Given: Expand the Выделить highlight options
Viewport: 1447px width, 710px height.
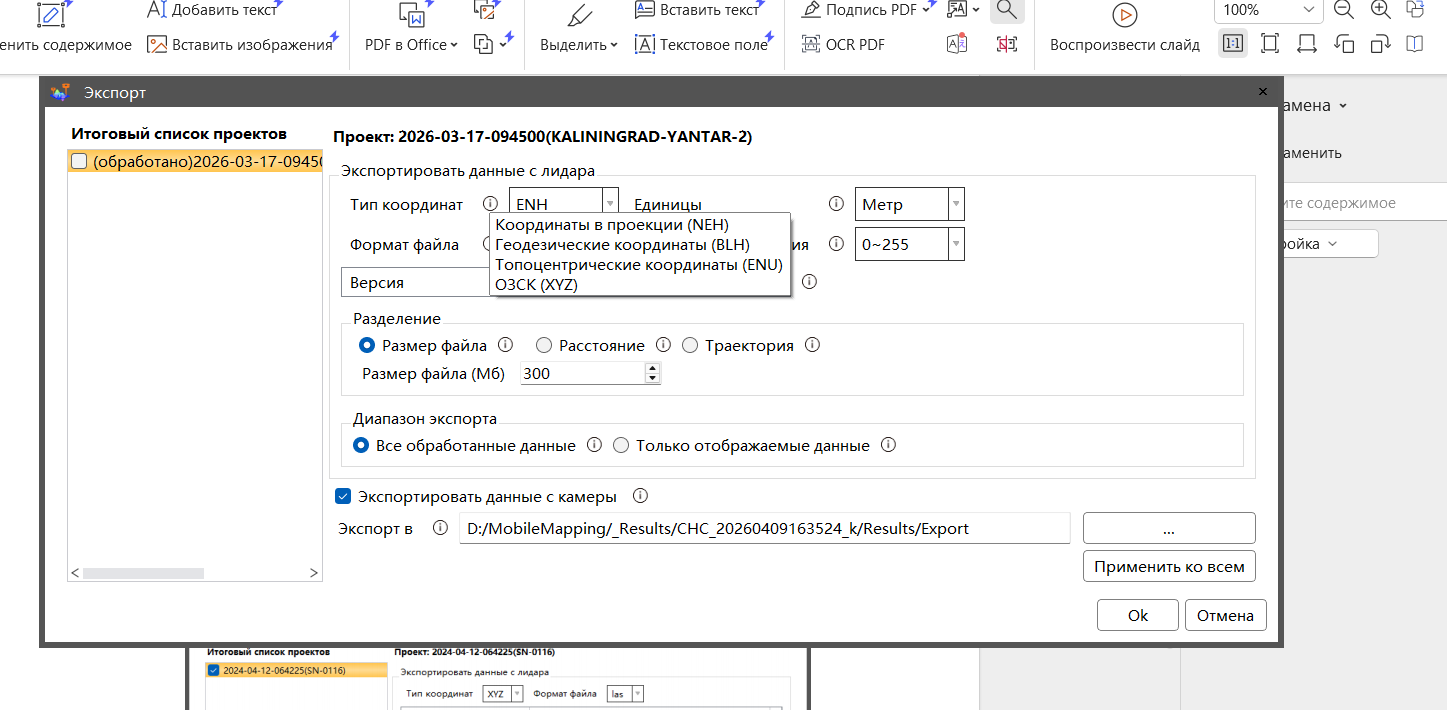Looking at the screenshot, I should (579, 44).
